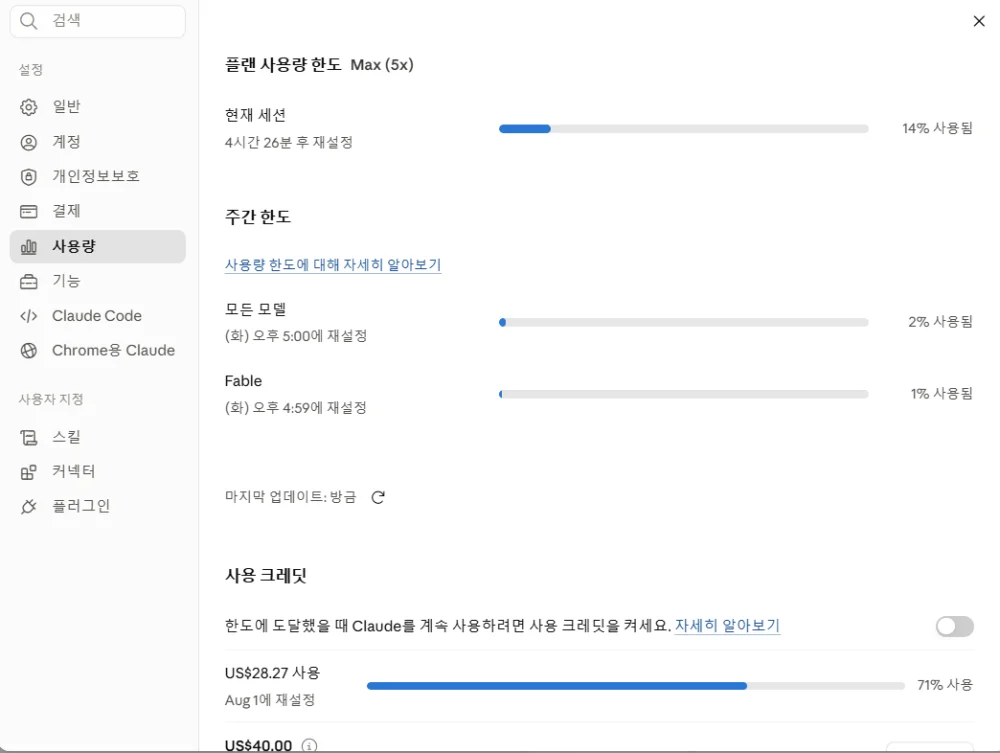Click the code brackets icon for Claude Code
Image resolution: width=1000 pixels, height=753 pixels.
[x=29, y=316]
